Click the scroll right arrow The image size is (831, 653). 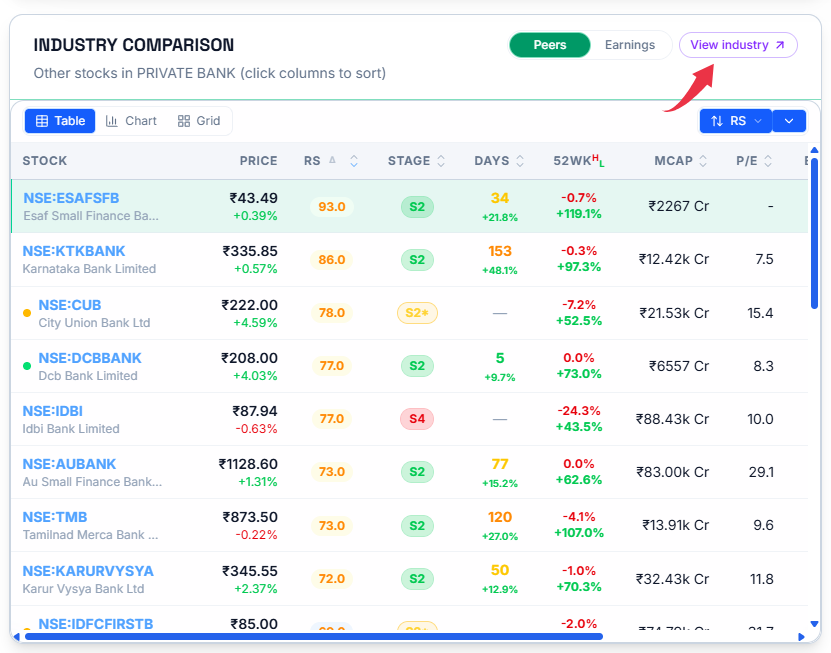coord(801,637)
